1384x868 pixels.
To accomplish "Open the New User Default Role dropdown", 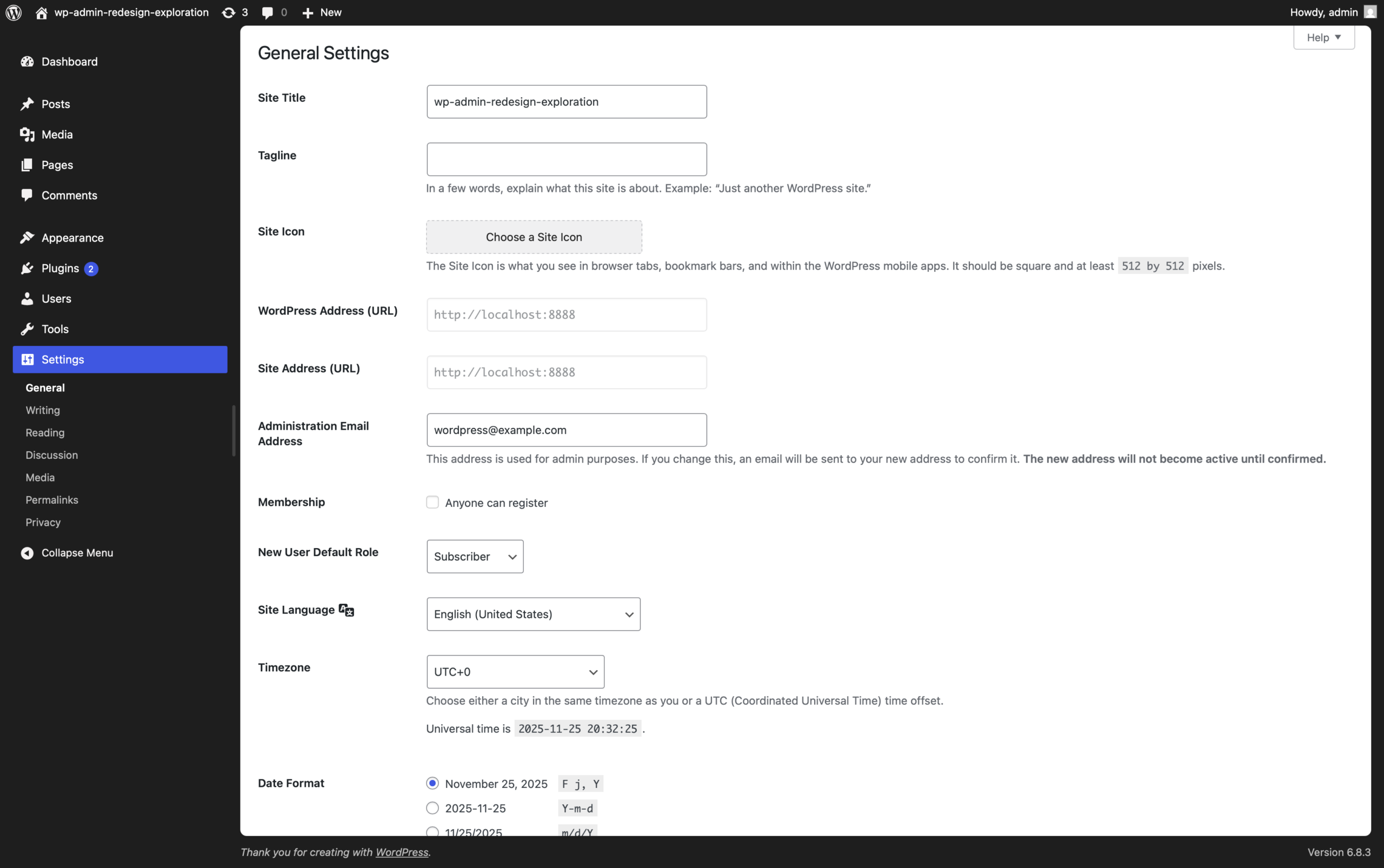I will coord(475,556).
